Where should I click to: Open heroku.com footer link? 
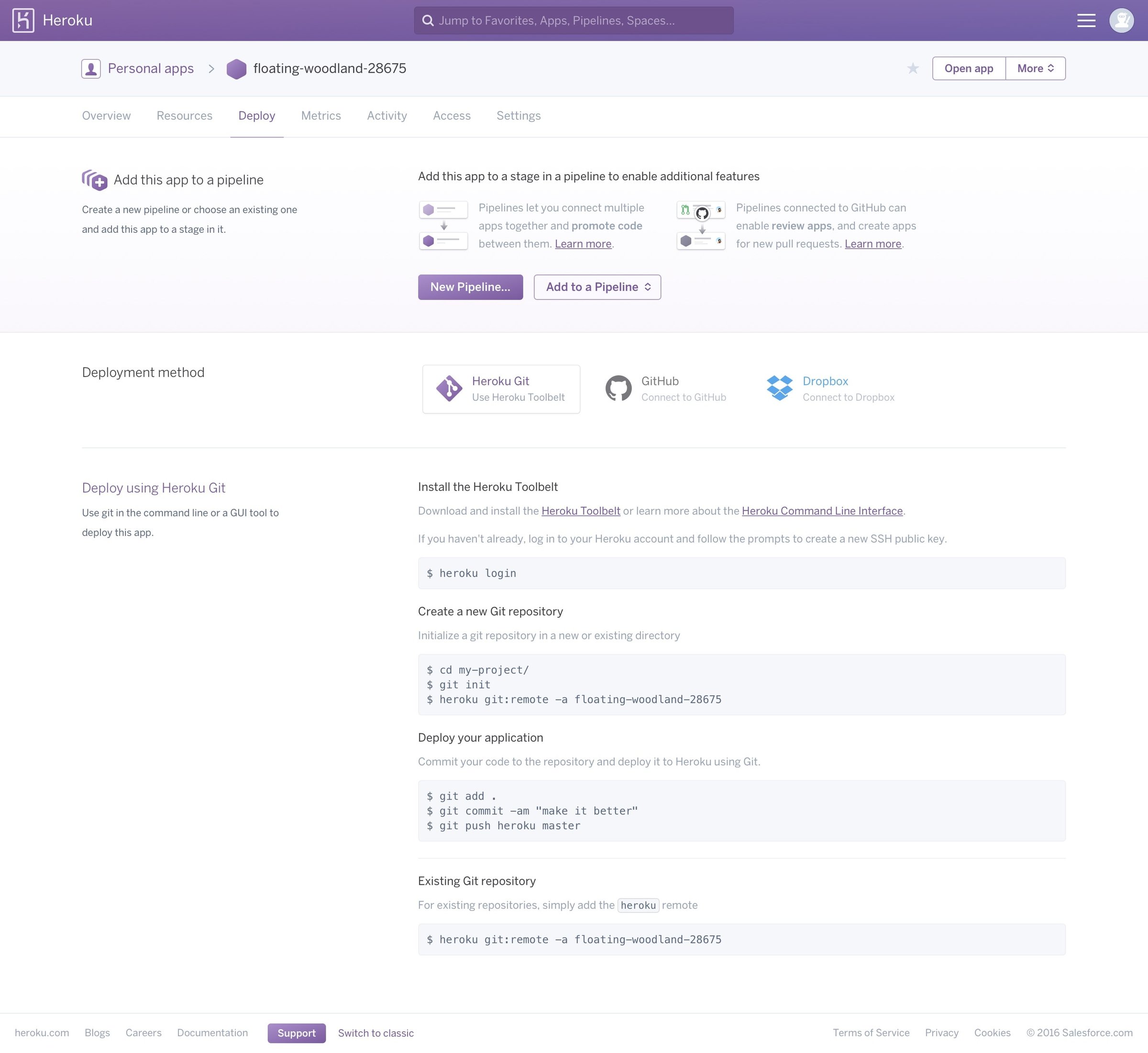pos(42,1033)
